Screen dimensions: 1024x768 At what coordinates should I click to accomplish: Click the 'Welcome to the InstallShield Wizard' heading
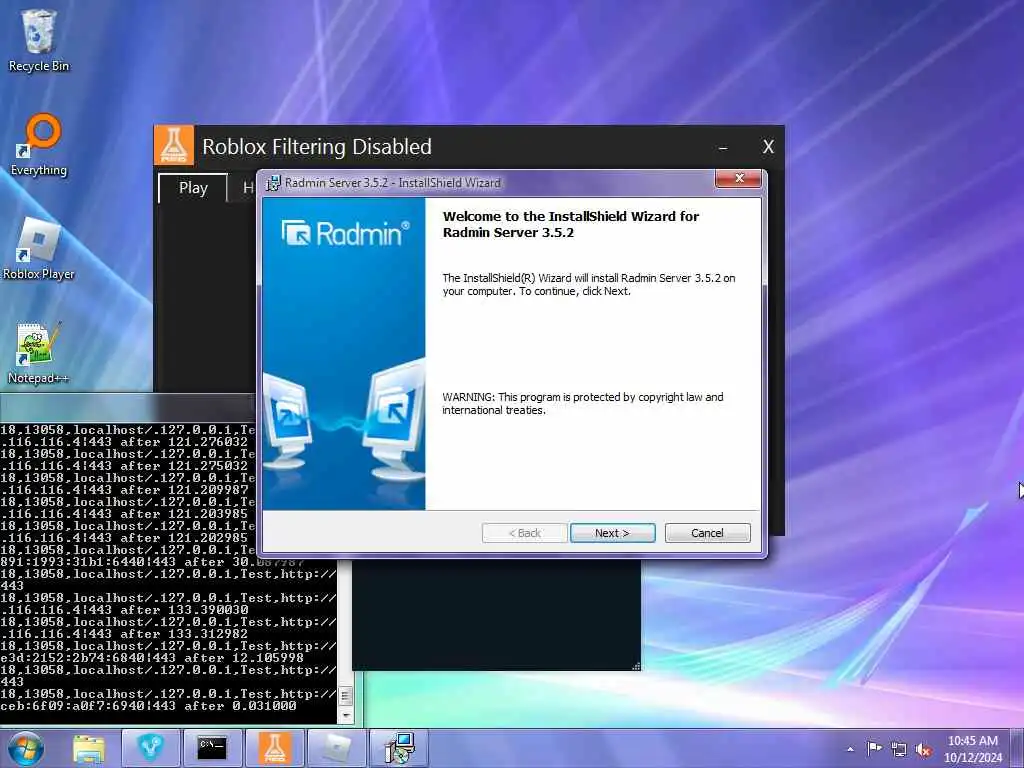tap(570, 224)
